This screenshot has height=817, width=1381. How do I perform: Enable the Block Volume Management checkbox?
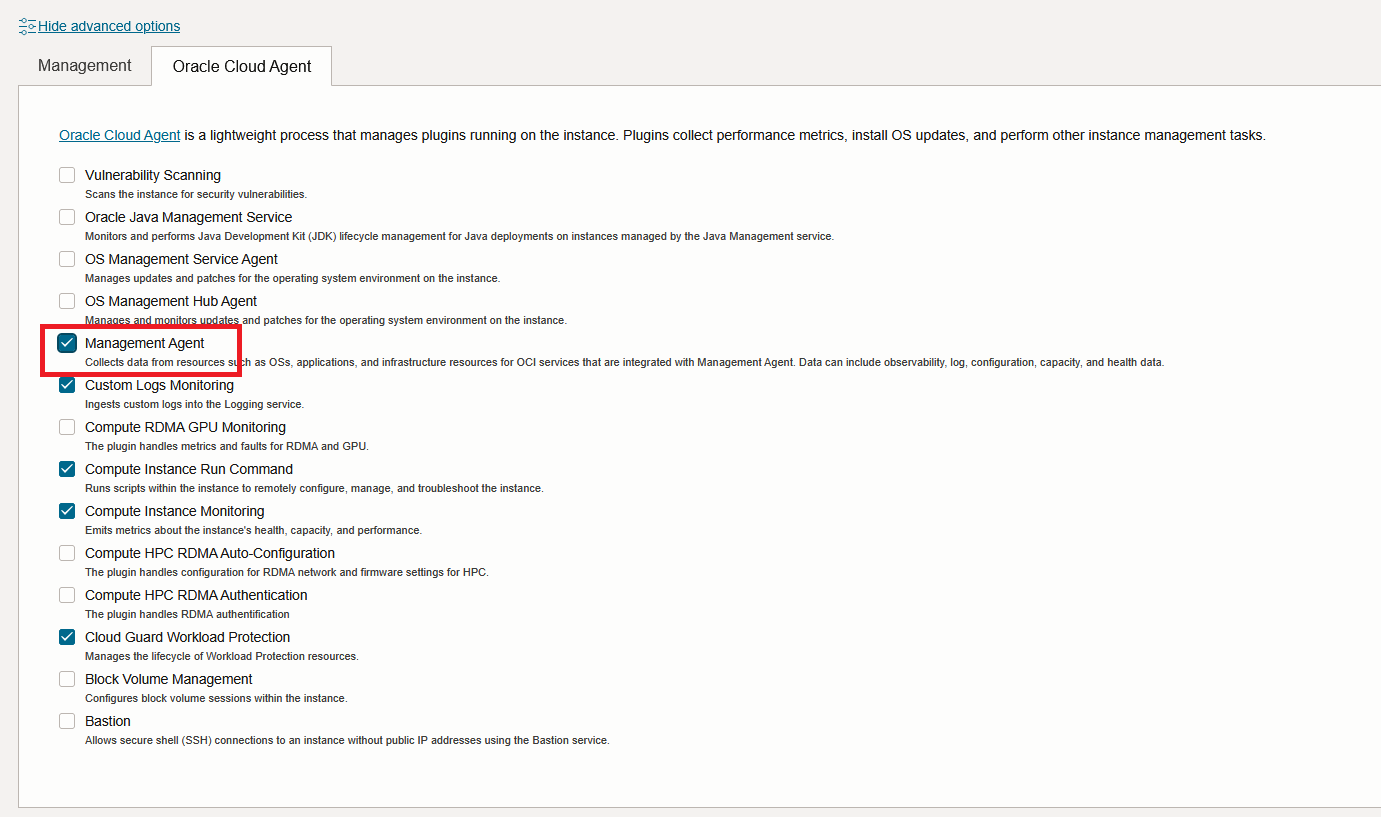point(67,679)
